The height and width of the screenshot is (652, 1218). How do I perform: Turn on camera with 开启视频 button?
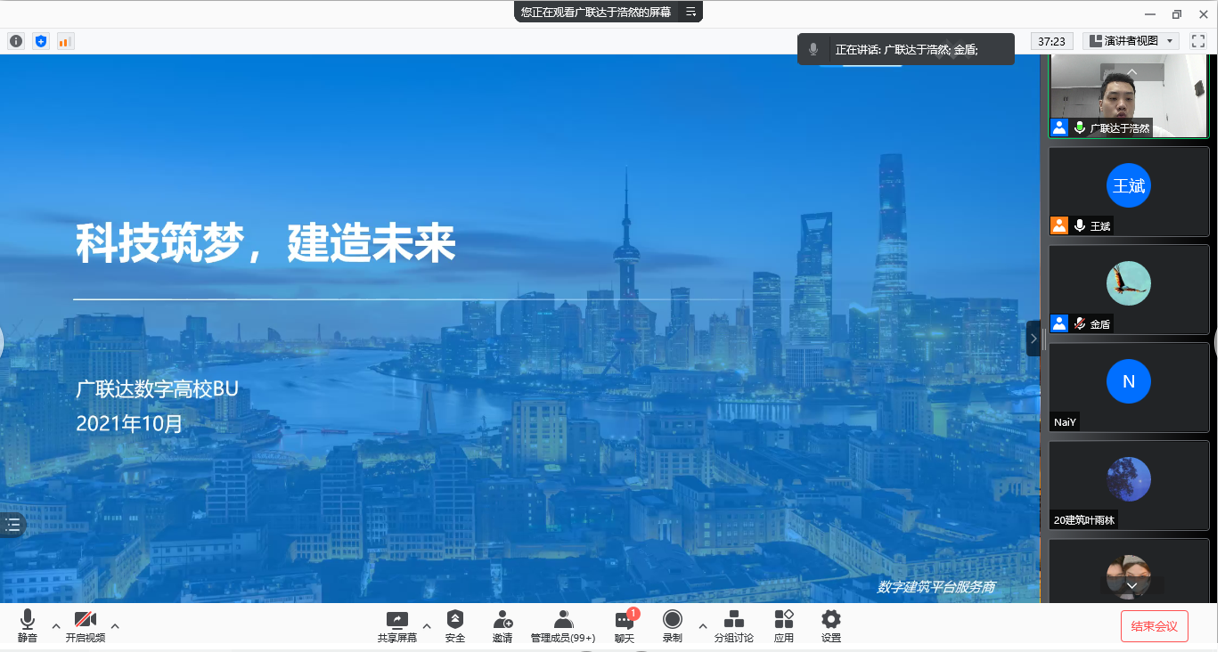tap(85, 626)
